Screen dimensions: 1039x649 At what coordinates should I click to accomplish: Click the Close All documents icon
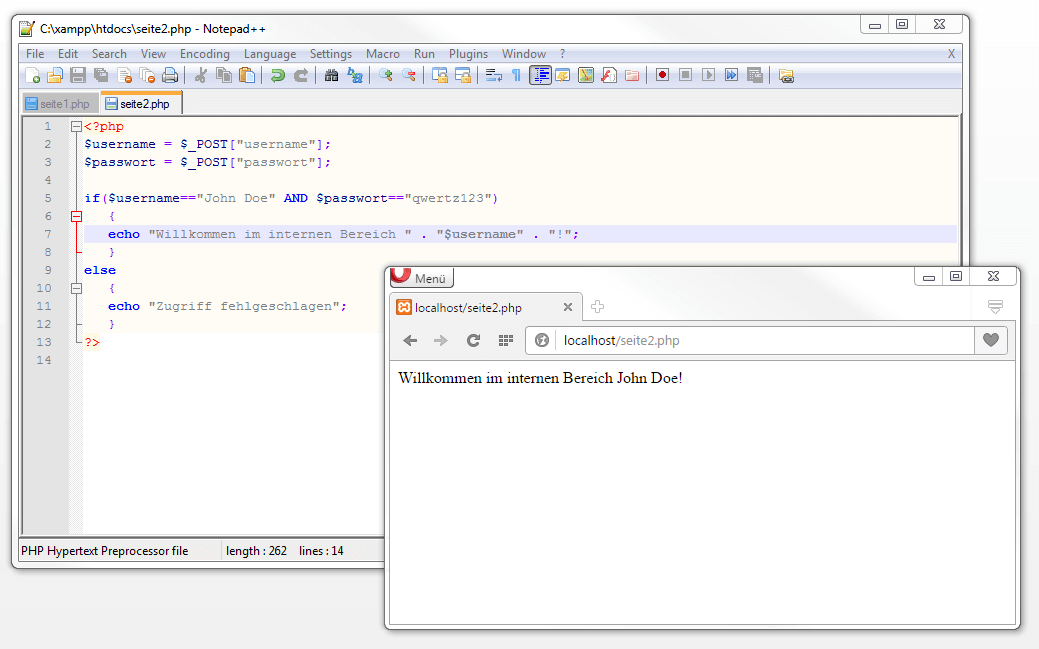147,76
